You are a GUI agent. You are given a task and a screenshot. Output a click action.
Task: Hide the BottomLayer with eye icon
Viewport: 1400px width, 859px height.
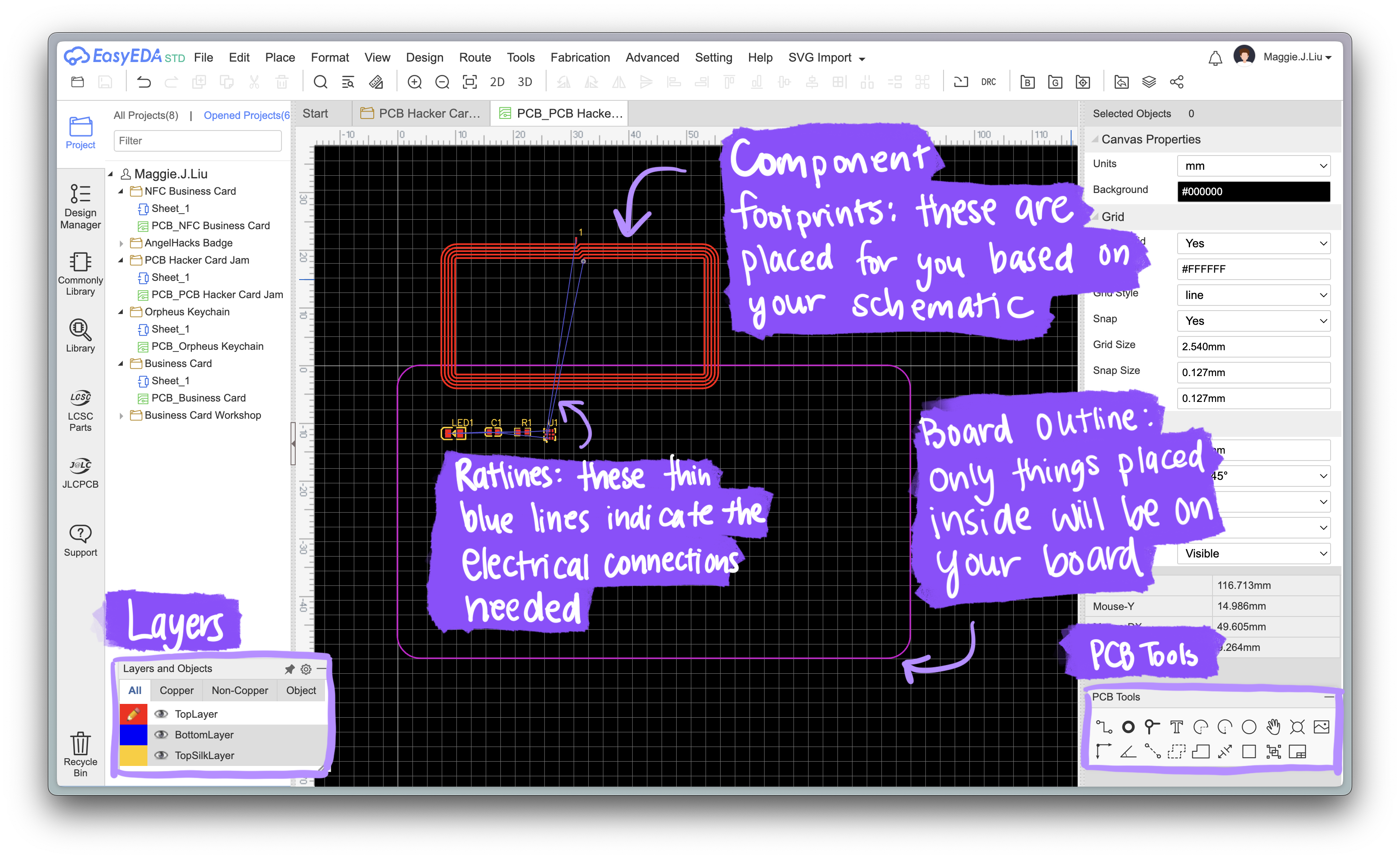tap(162, 734)
